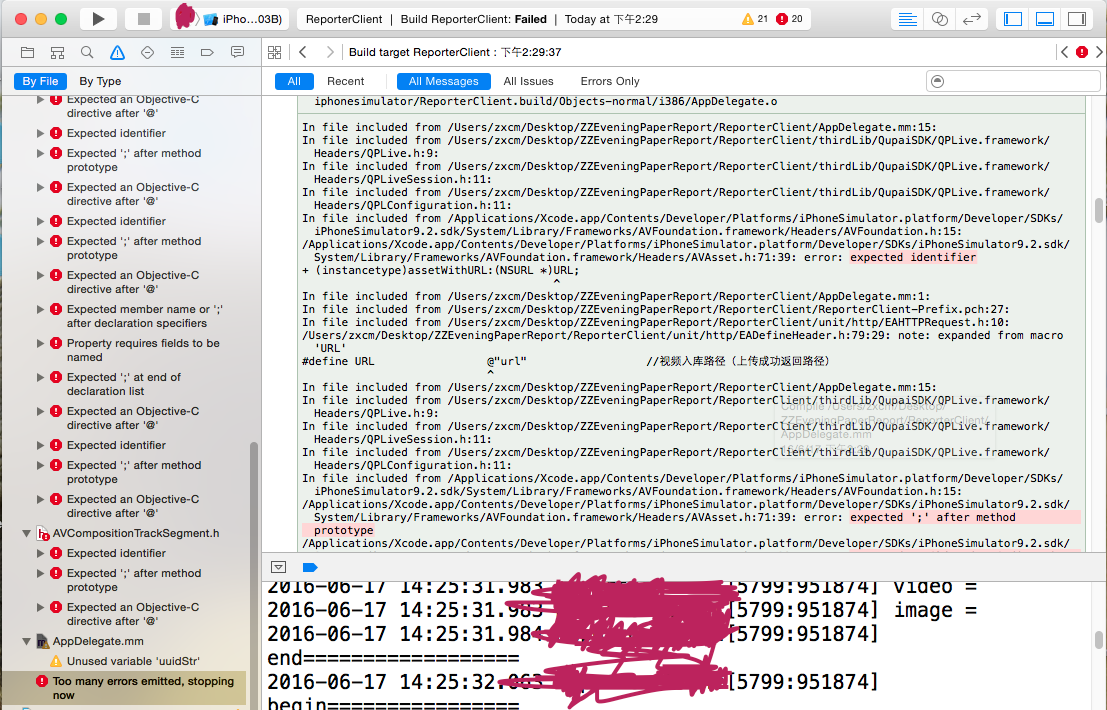Click the console output scrollbar
The image size is (1107, 710).
(1099, 640)
